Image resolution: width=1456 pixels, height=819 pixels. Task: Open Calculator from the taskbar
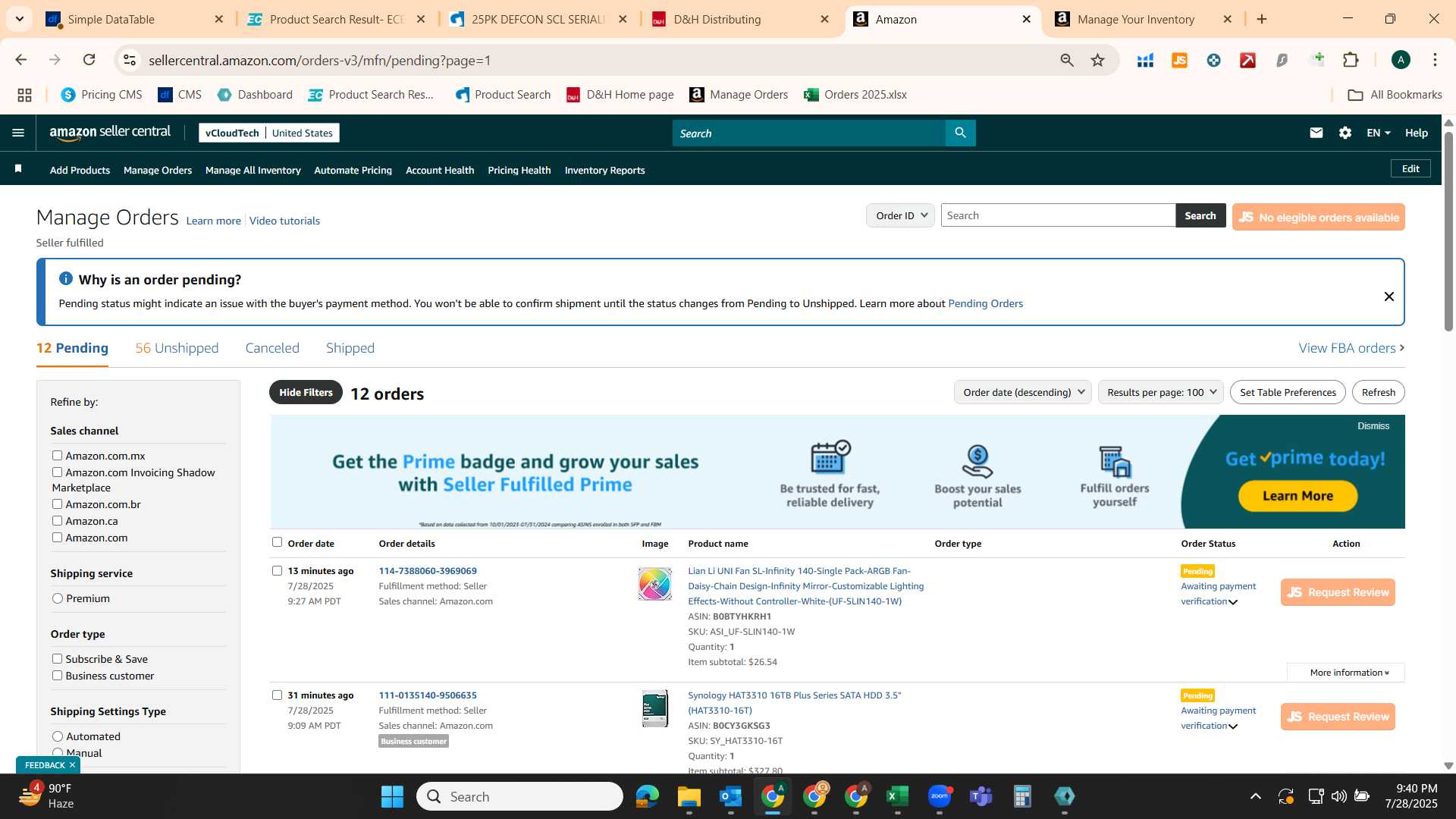[x=1022, y=796]
